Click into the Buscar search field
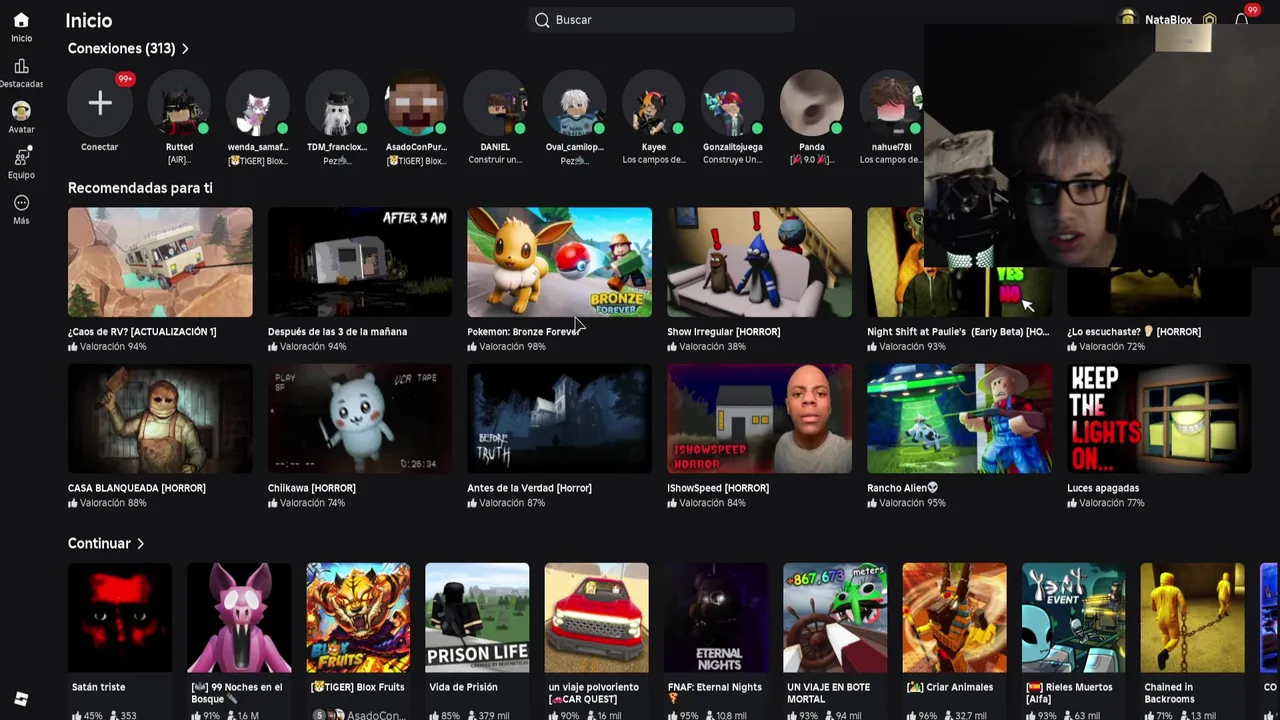Screen dimensions: 1280x720 click(x=661, y=20)
